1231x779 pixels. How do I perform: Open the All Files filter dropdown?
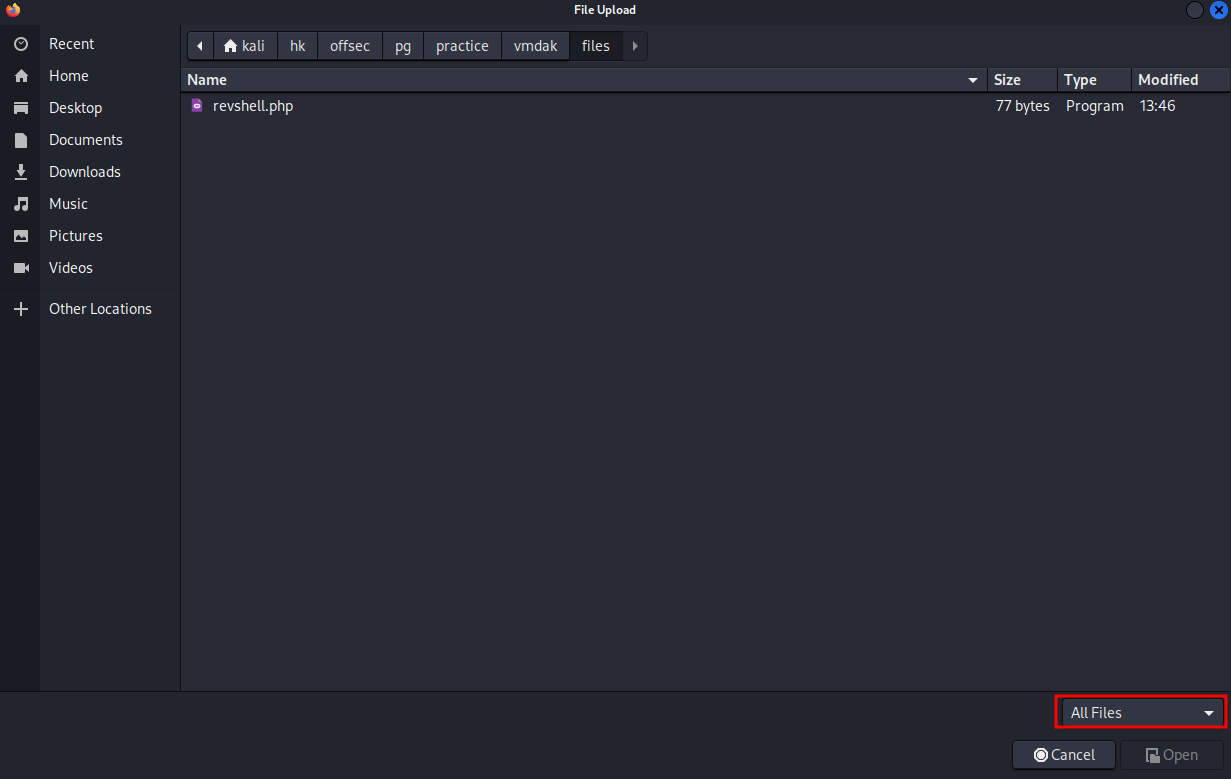pyautogui.click(x=1142, y=713)
